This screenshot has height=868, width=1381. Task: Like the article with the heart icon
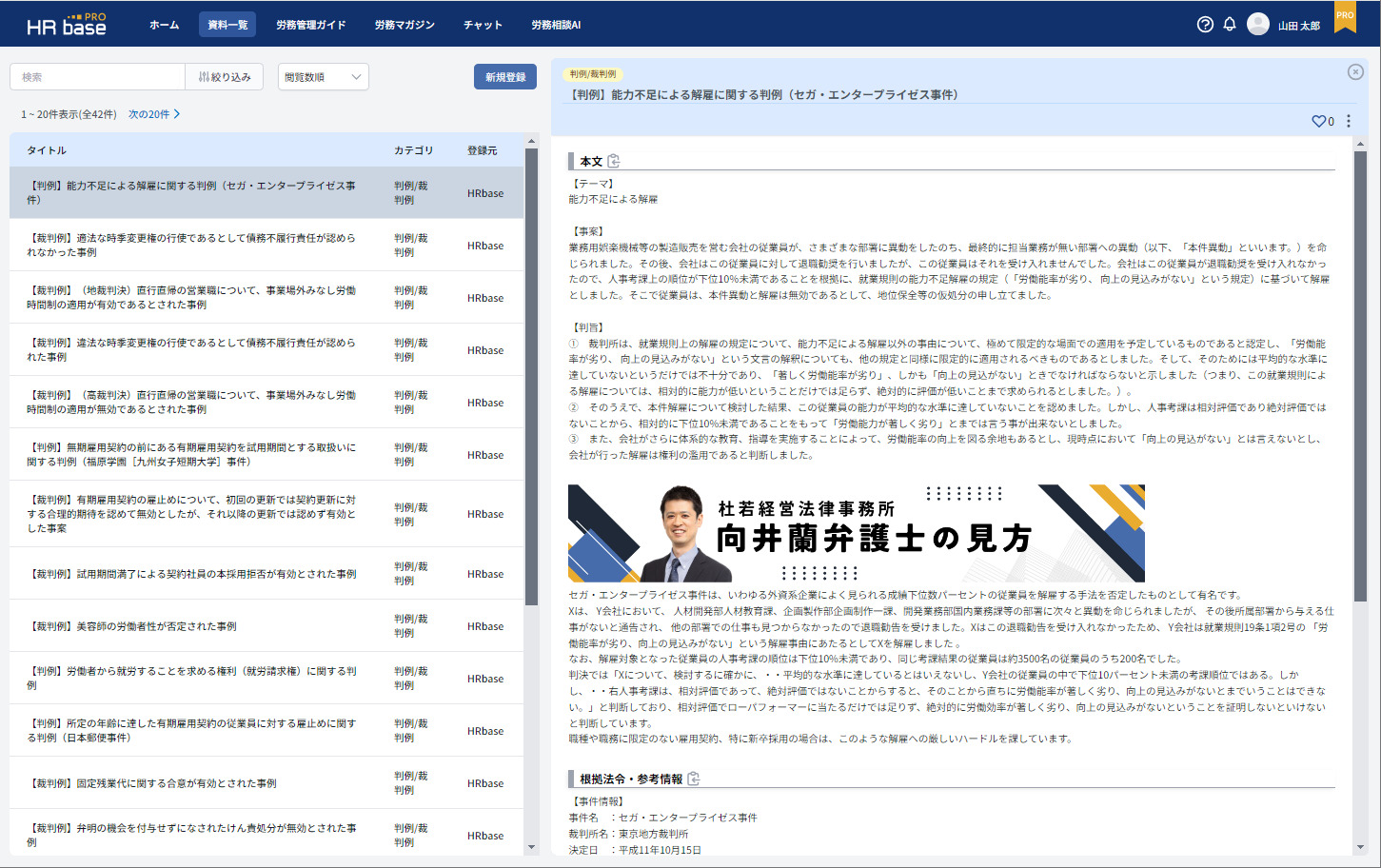pos(1318,122)
